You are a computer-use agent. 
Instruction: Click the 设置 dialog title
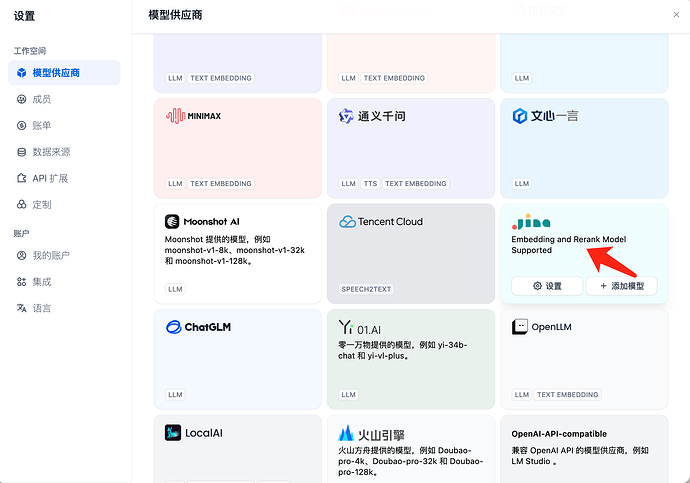click(24, 16)
